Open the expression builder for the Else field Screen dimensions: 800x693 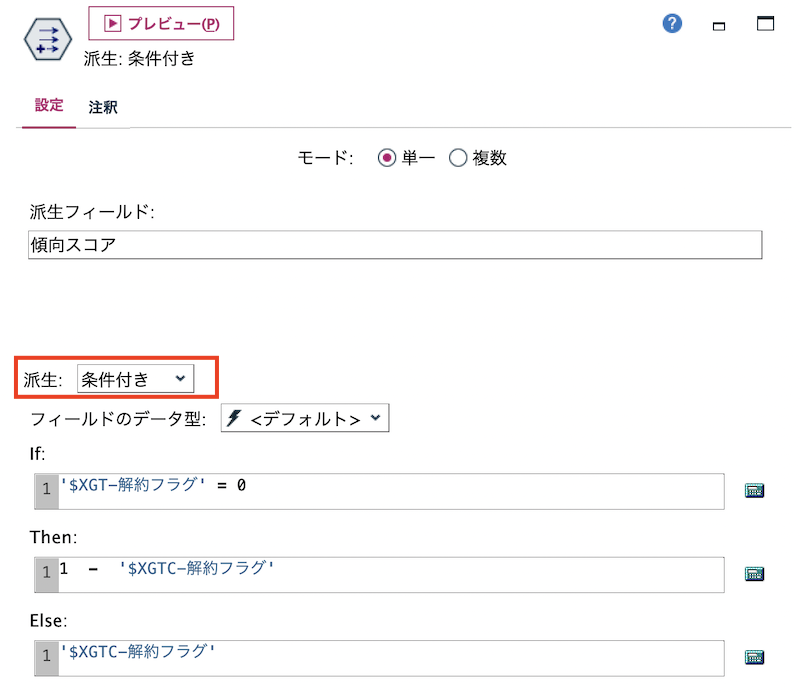[756, 657]
